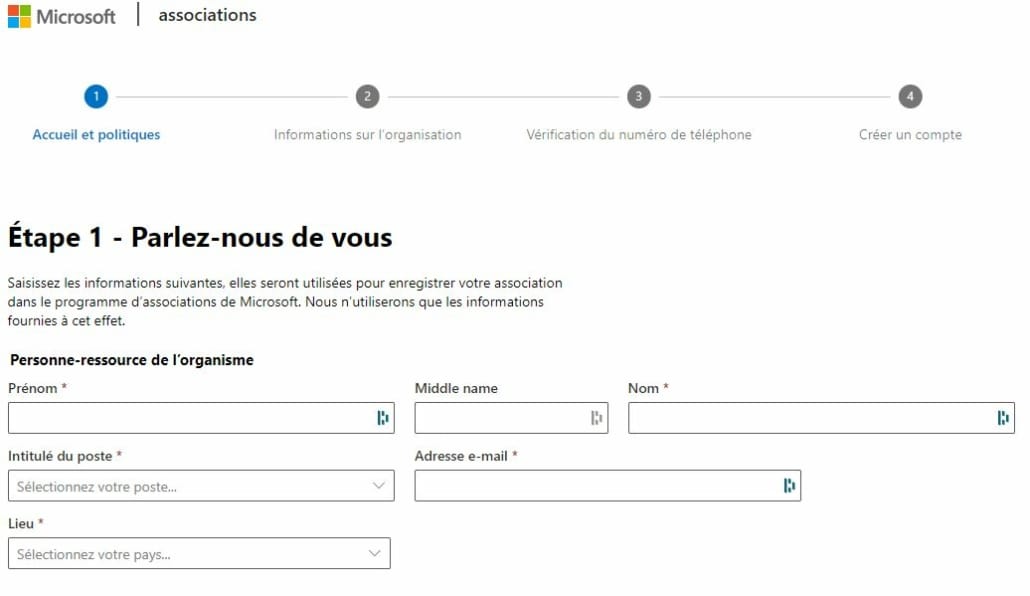1030x596 pixels.
Task: Click the password manager icon in Middle name field
Action: 596,418
